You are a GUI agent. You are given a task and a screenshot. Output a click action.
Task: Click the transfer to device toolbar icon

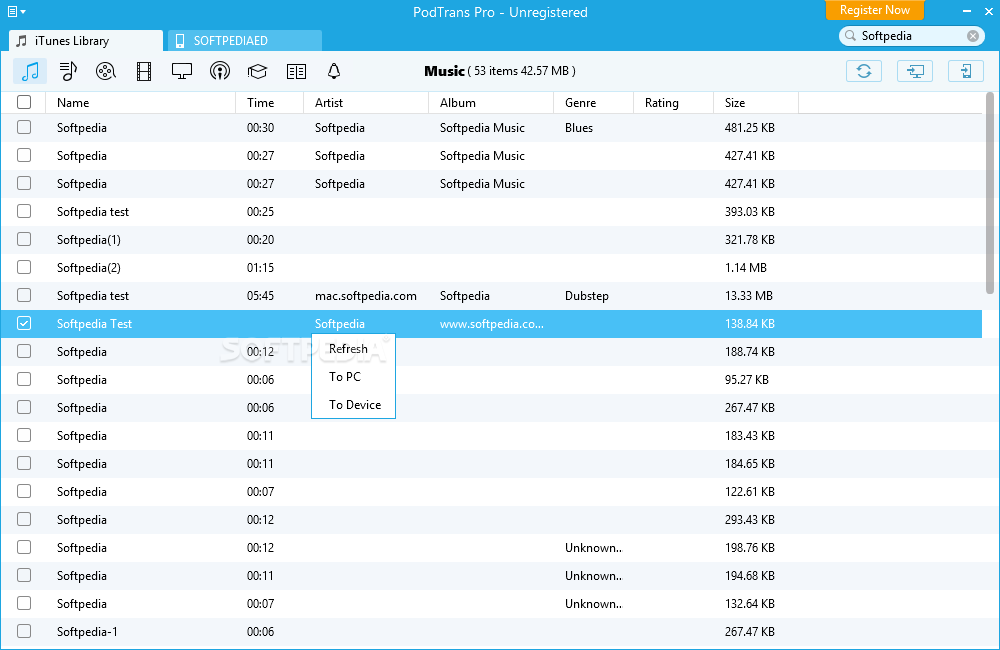click(x=965, y=71)
